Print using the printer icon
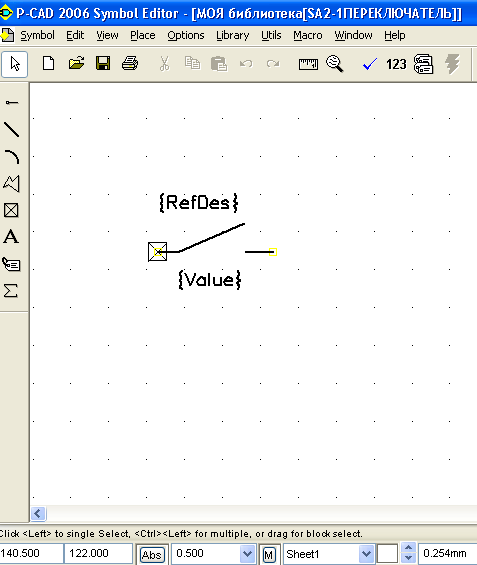This screenshot has width=477, height=565. tap(130, 63)
